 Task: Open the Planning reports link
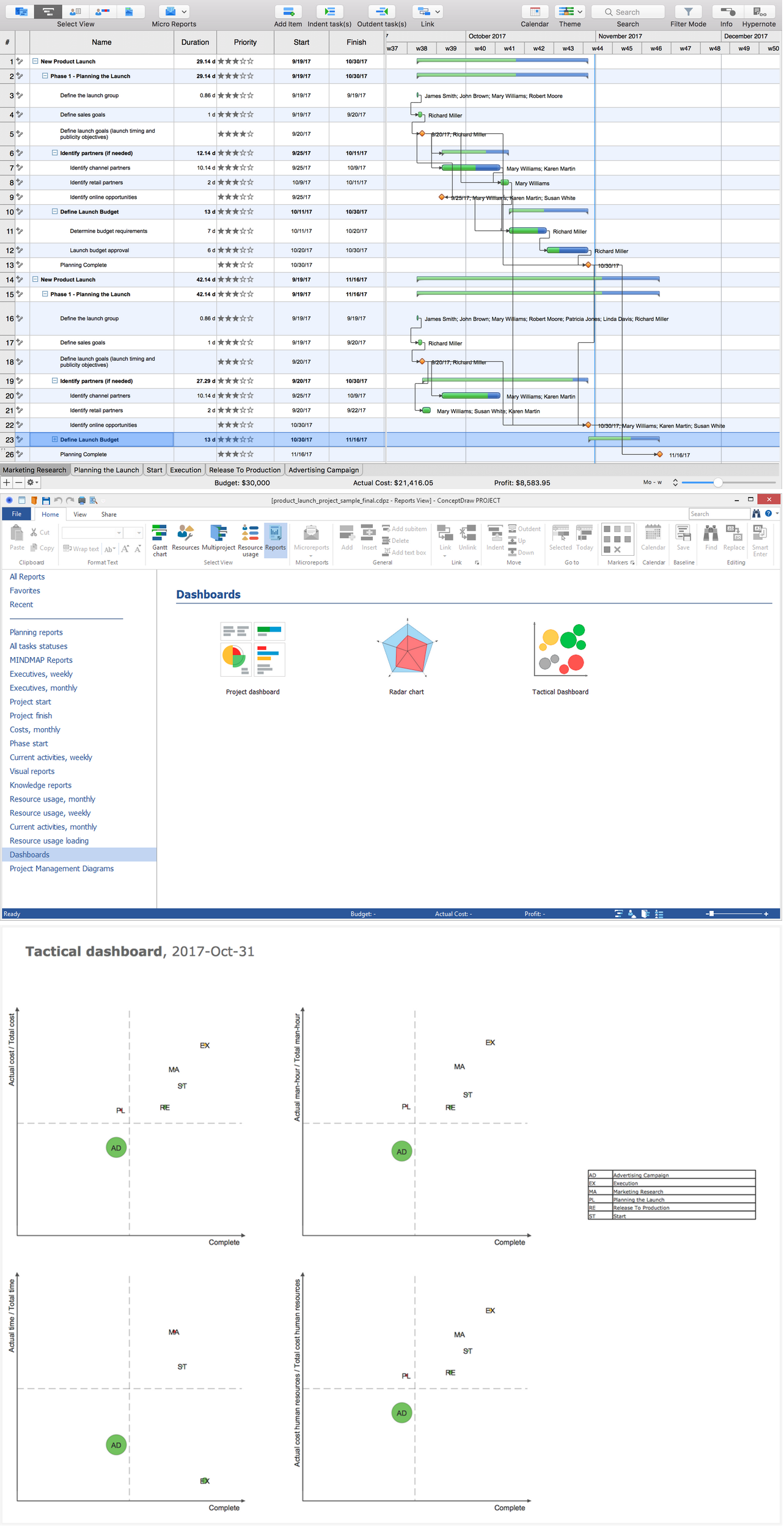pyautogui.click(x=37, y=633)
